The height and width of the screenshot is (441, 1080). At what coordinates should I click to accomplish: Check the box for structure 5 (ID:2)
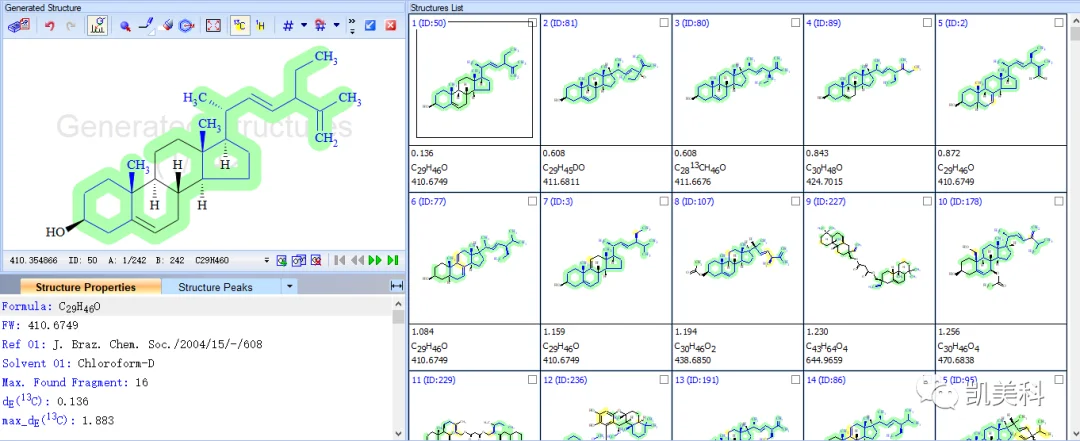coord(1059,23)
